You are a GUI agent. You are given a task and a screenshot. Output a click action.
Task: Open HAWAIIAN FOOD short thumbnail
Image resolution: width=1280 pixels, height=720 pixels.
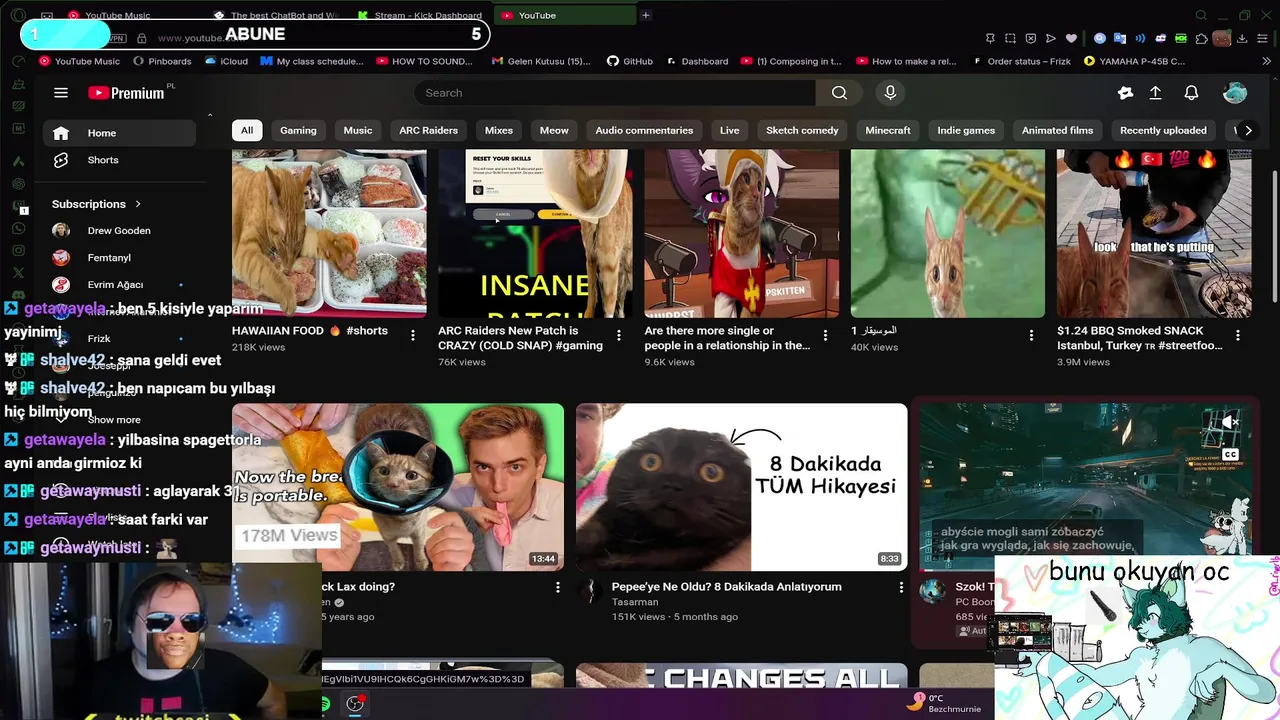[x=329, y=234]
